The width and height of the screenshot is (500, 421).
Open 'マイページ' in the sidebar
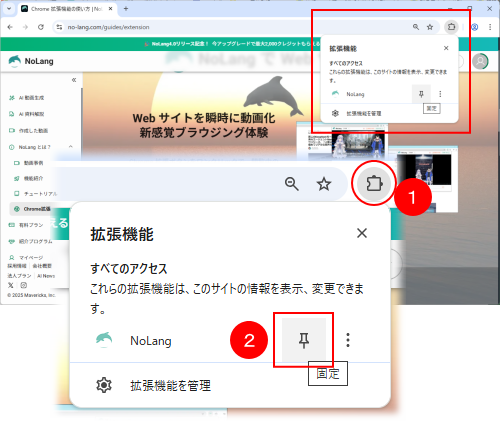pos(26,257)
